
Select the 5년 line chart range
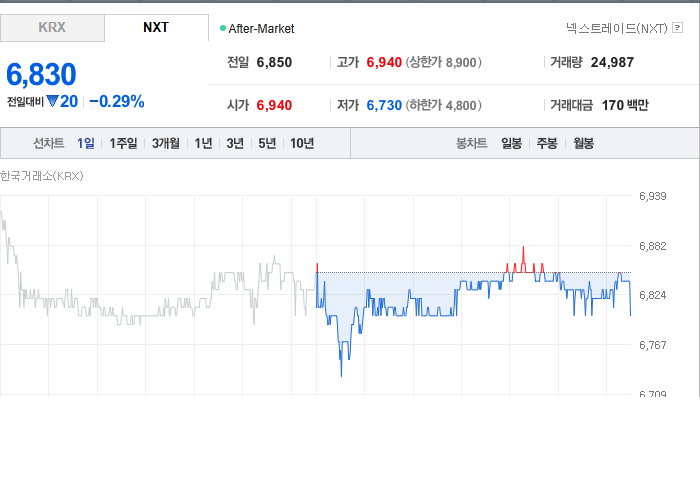(267, 143)
